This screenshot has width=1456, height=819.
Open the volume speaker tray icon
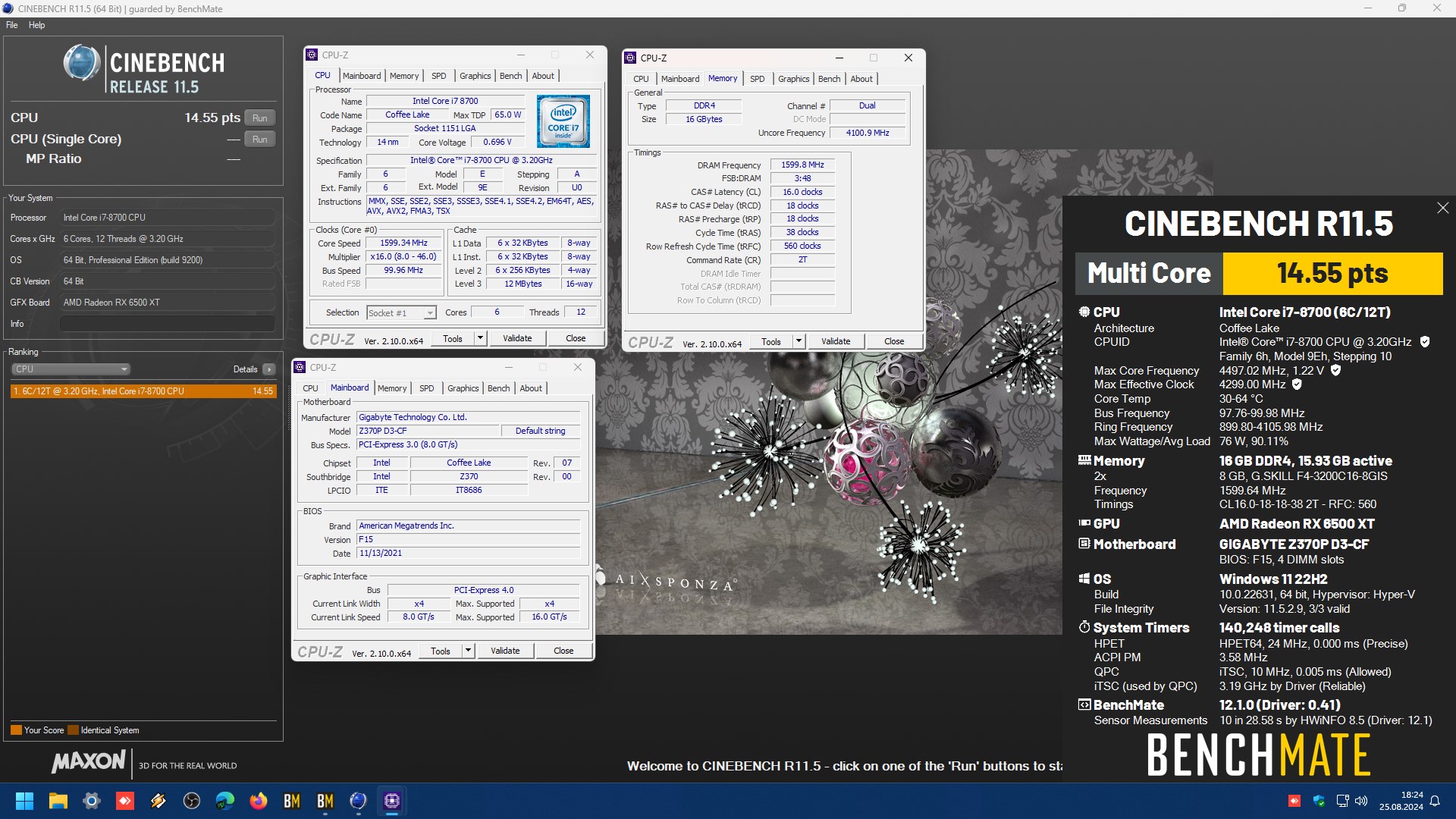click(x=1361, y=801)
